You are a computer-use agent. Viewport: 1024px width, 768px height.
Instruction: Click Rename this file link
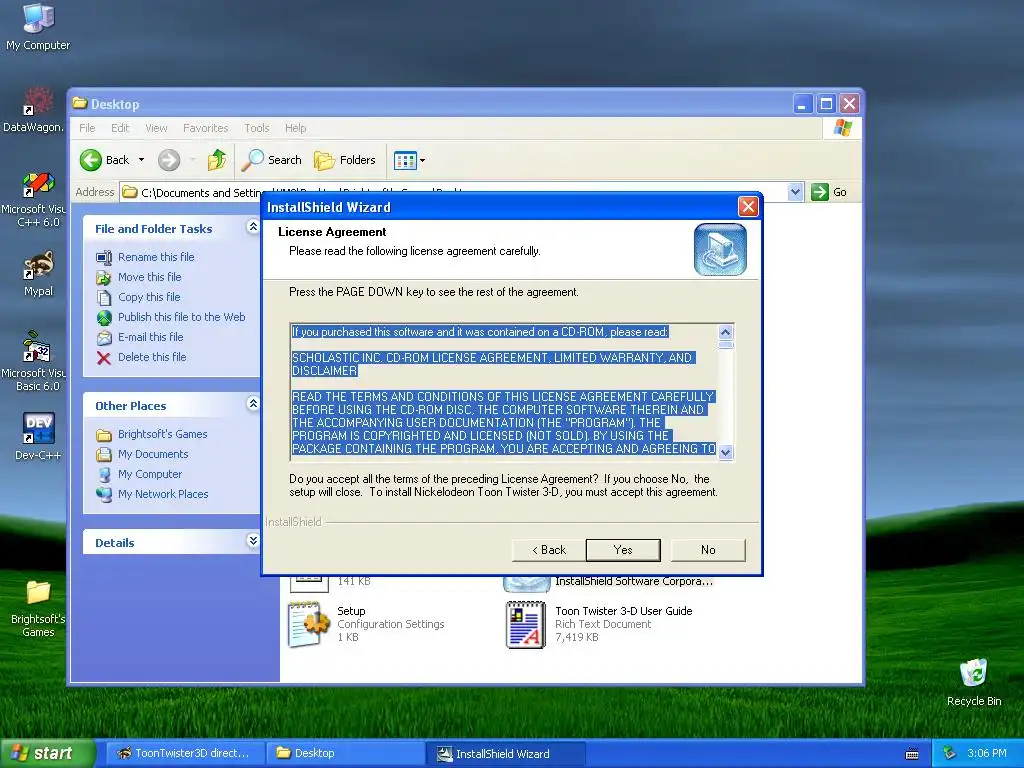156,257
